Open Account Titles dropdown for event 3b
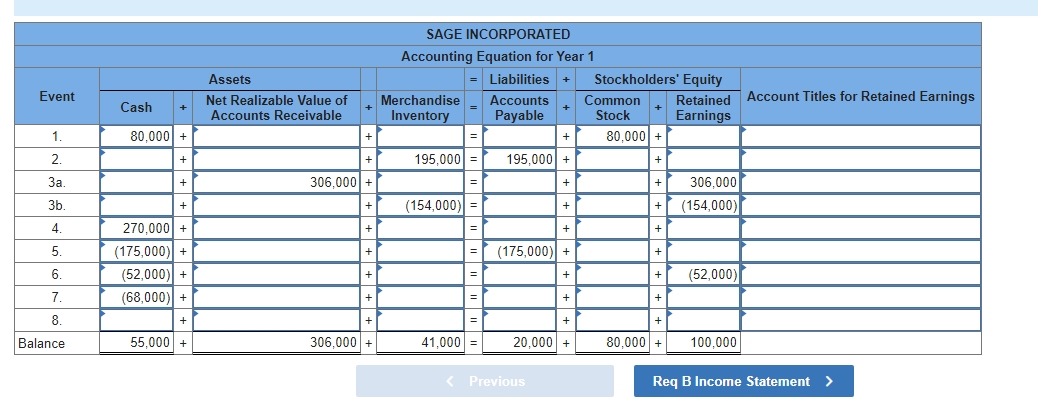This screenshot has height=403, width=1038. pyautogui.click(x=861, y=205)
